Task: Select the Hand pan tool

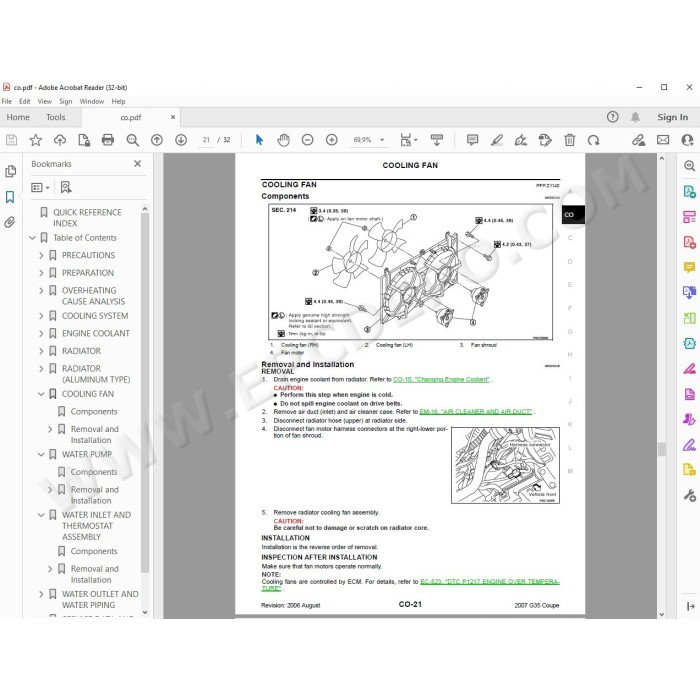Action: click(283, 140)
